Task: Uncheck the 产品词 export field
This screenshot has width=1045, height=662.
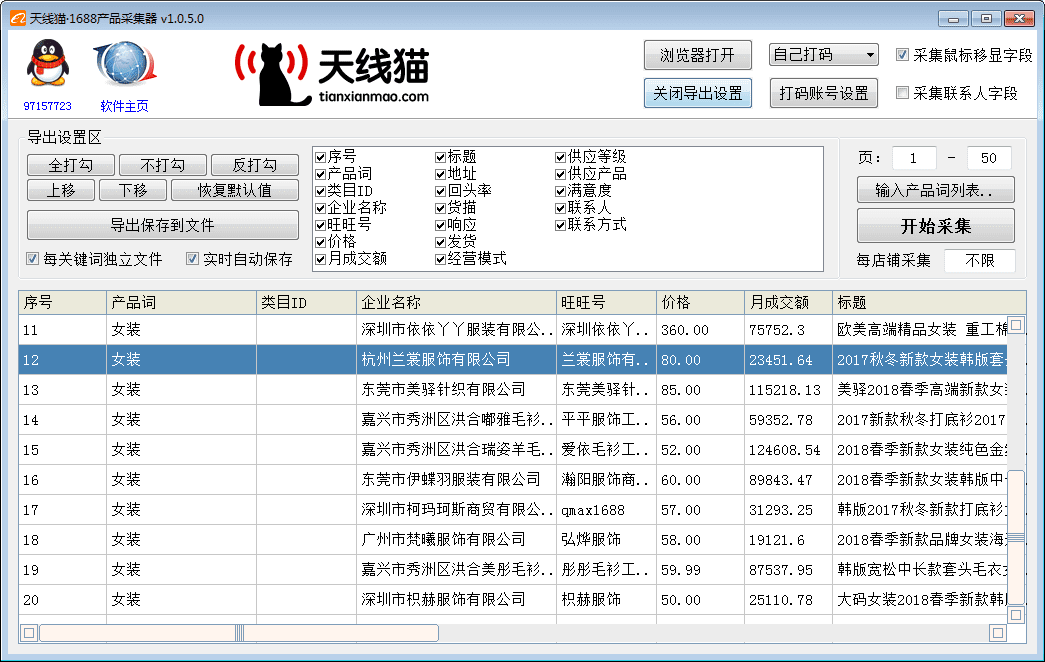Action: pyautogui.click(x=321, y=174)
